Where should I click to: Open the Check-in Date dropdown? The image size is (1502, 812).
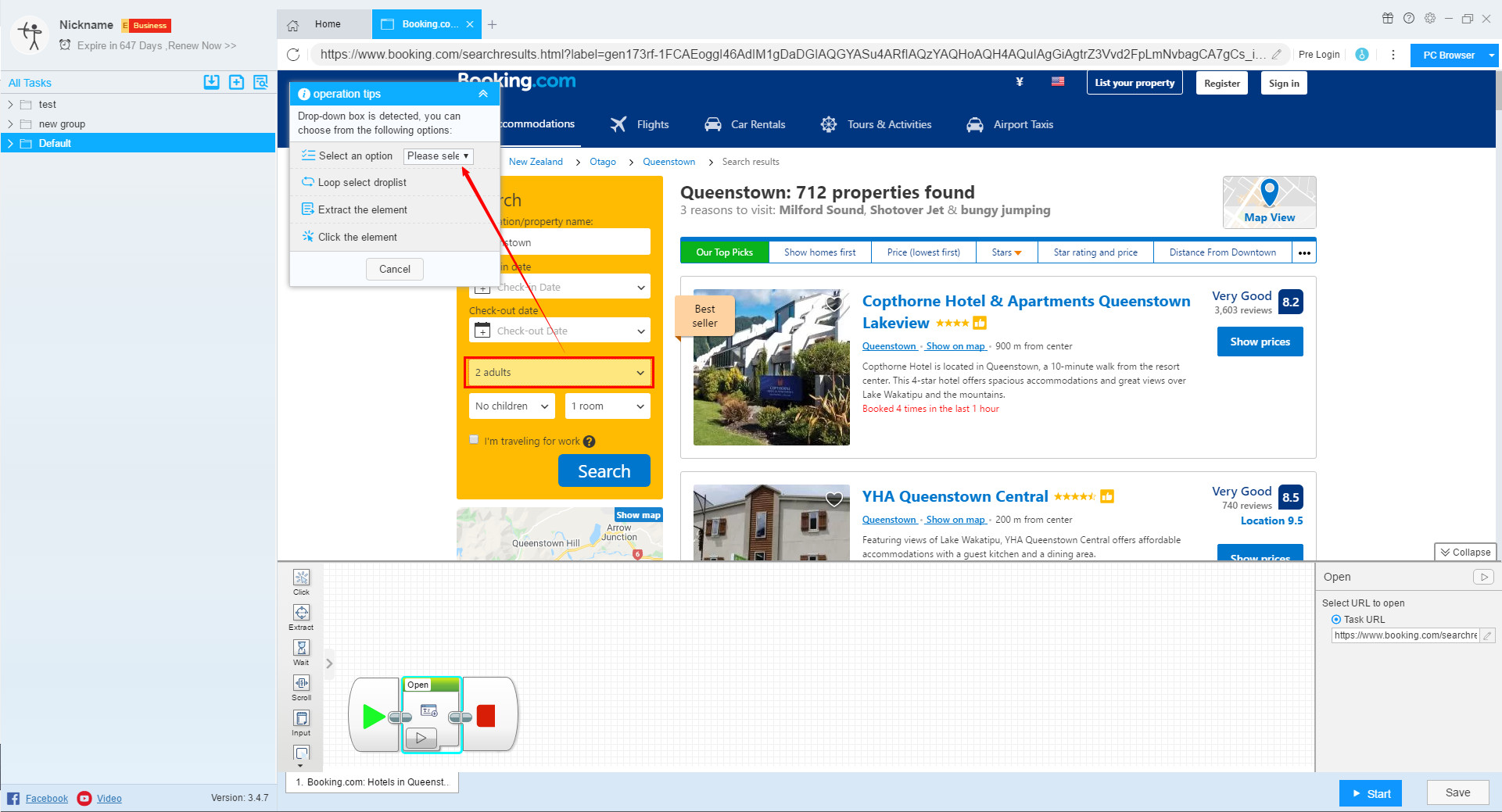tap(560, 287)
